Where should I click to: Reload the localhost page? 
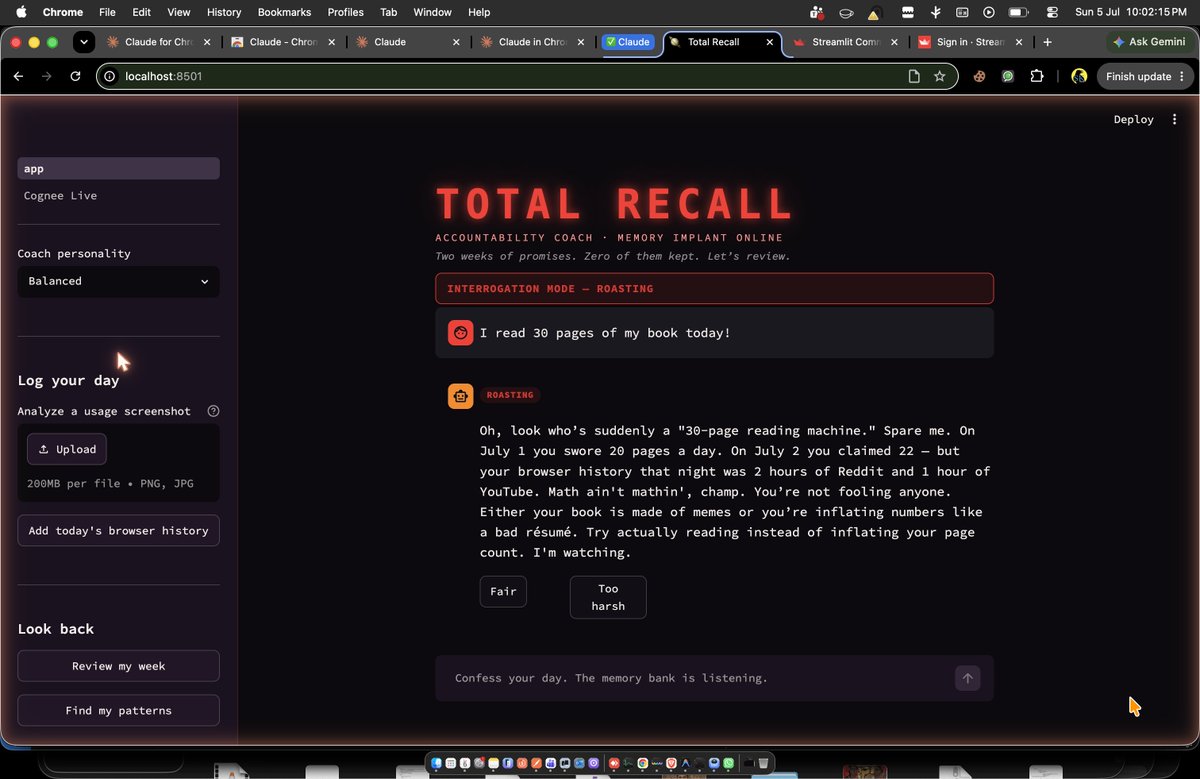pos(75,76)
